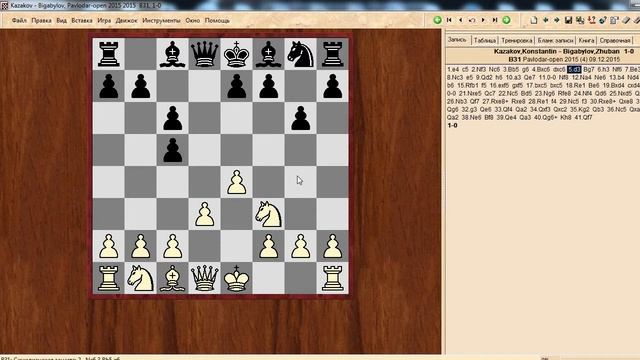
Task: Go to move 27.Rxe8+ in notation
Action: click(496, 101)
